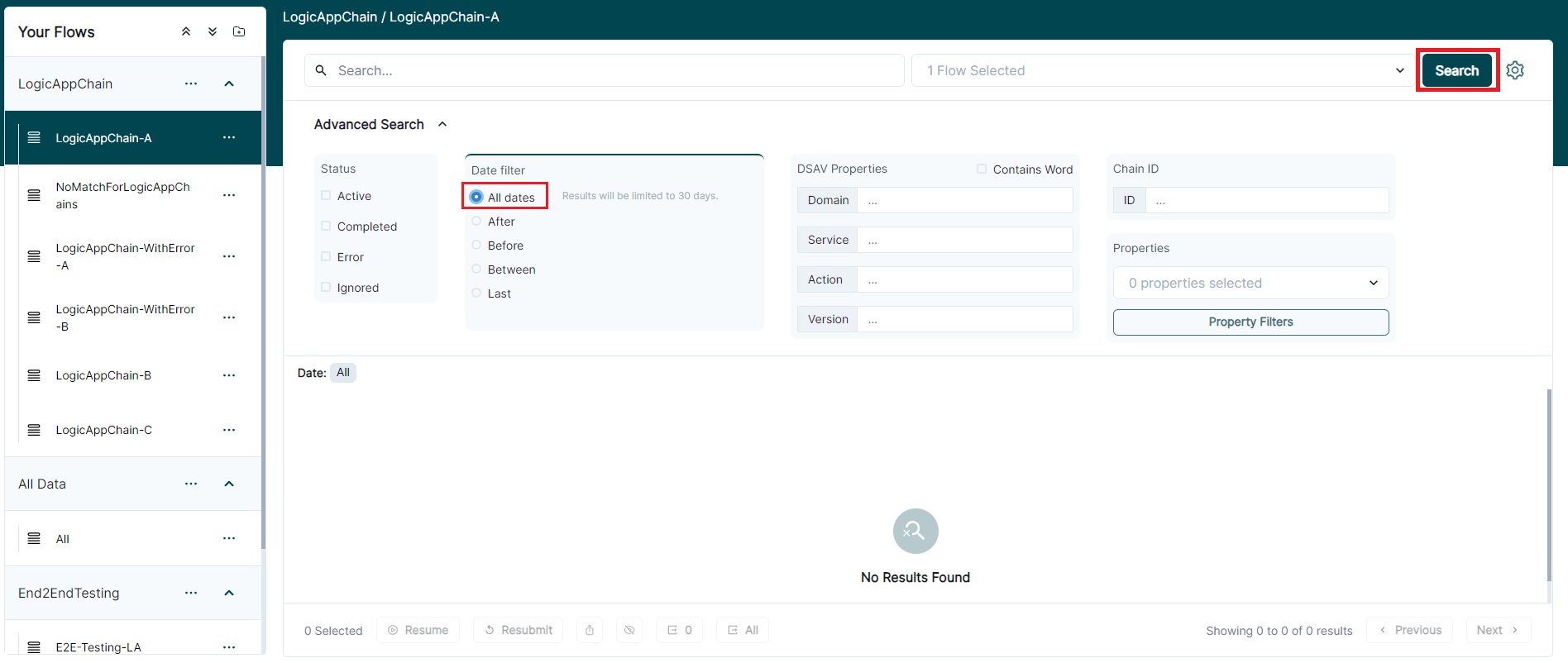Collapse the Advanced Search section
1568x663 pixels.
coord(442,124)
